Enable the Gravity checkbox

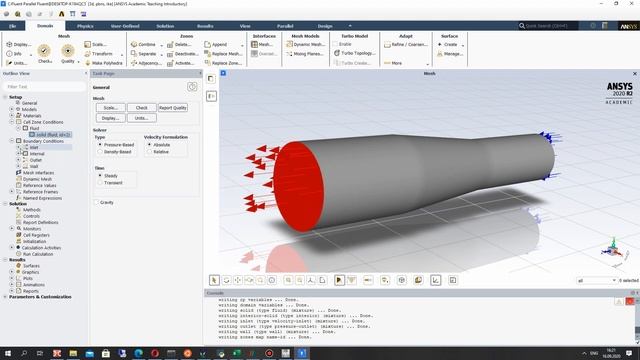pos(97,202)
